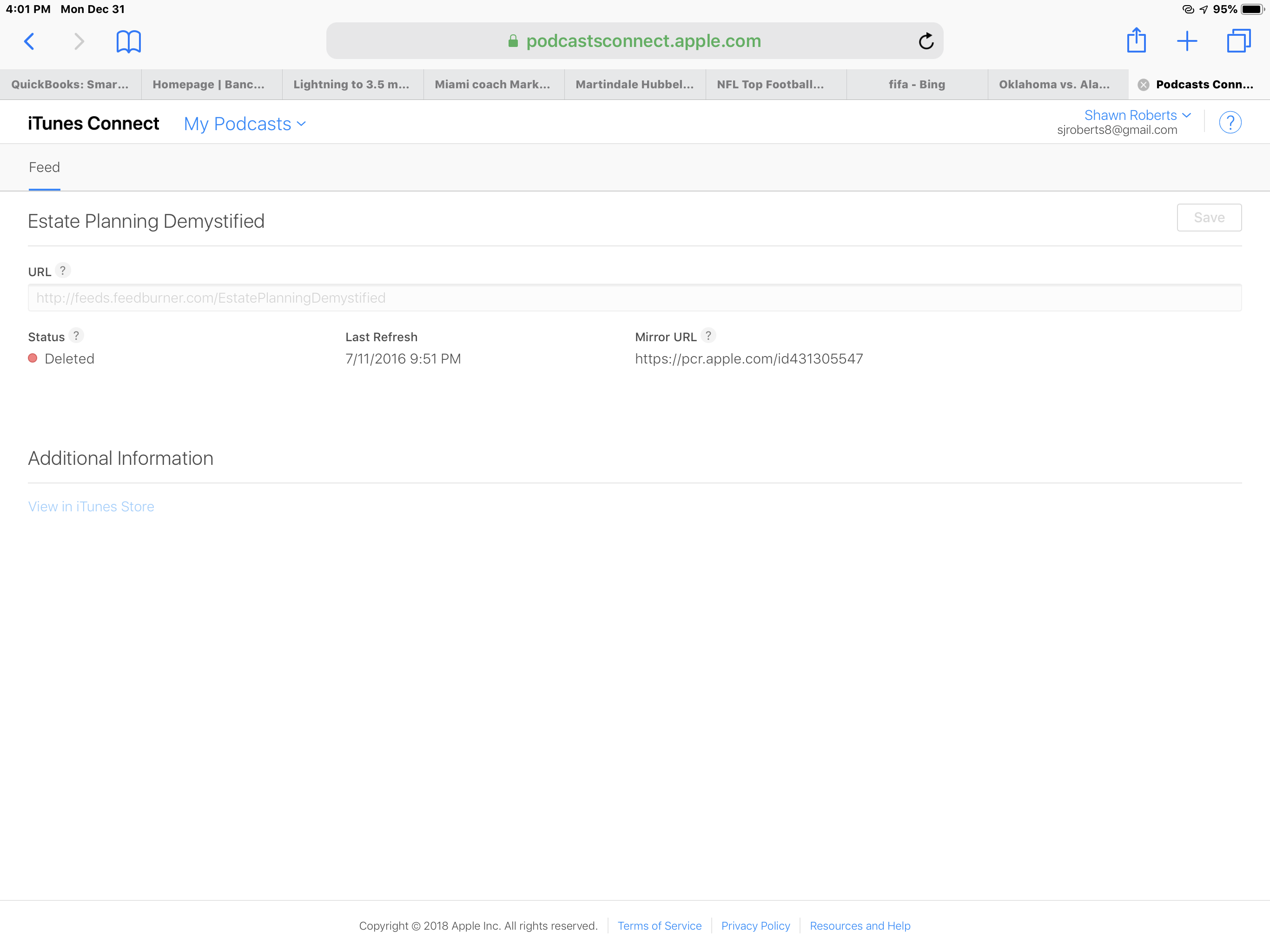Click the Mirror URL help icon
Image resolution: width=1270 pixels, height=952 pixels.
point(708,335)
